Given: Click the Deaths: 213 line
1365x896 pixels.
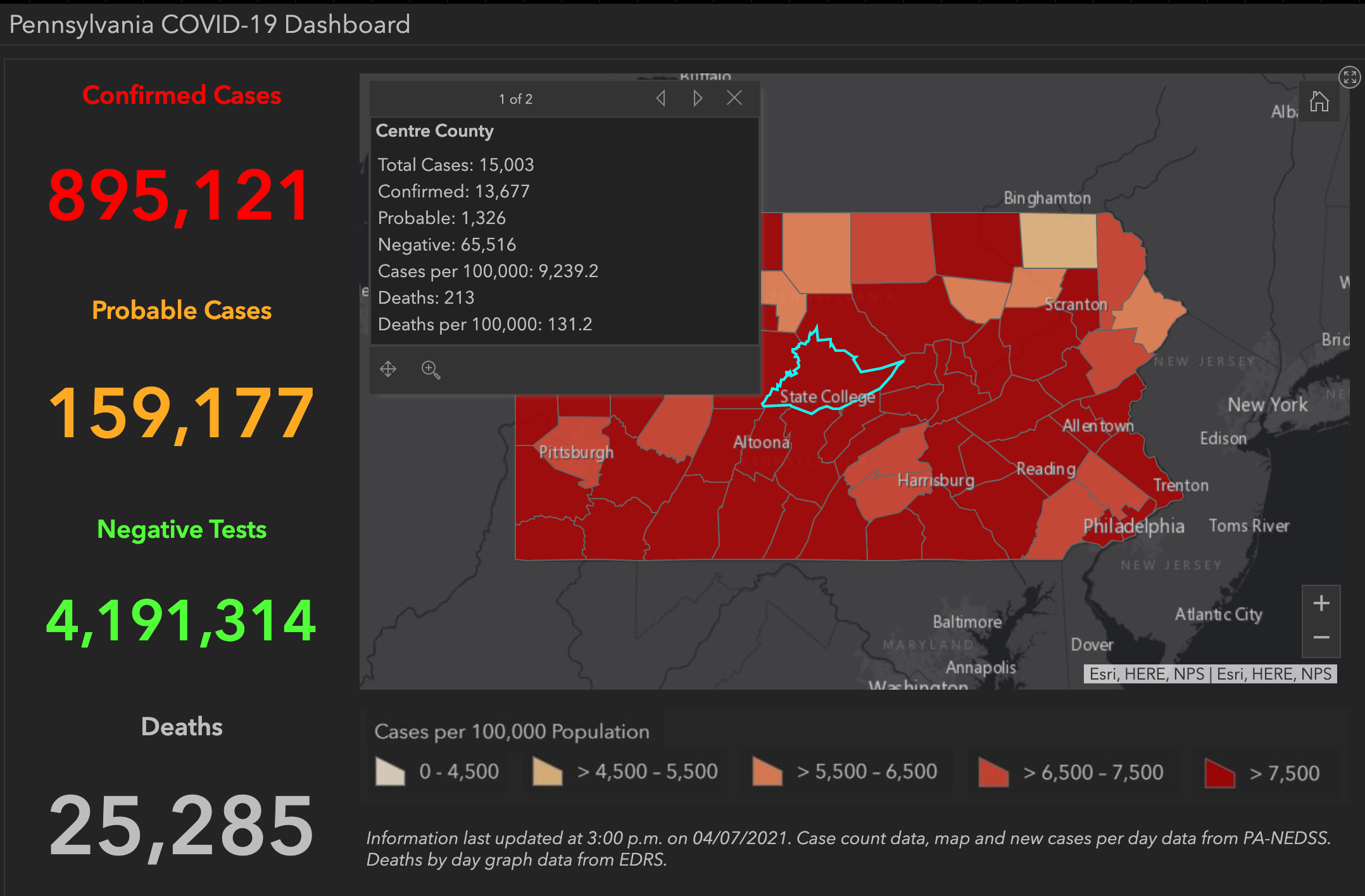Looking at the screenshot, I should (x=426, y=297).
